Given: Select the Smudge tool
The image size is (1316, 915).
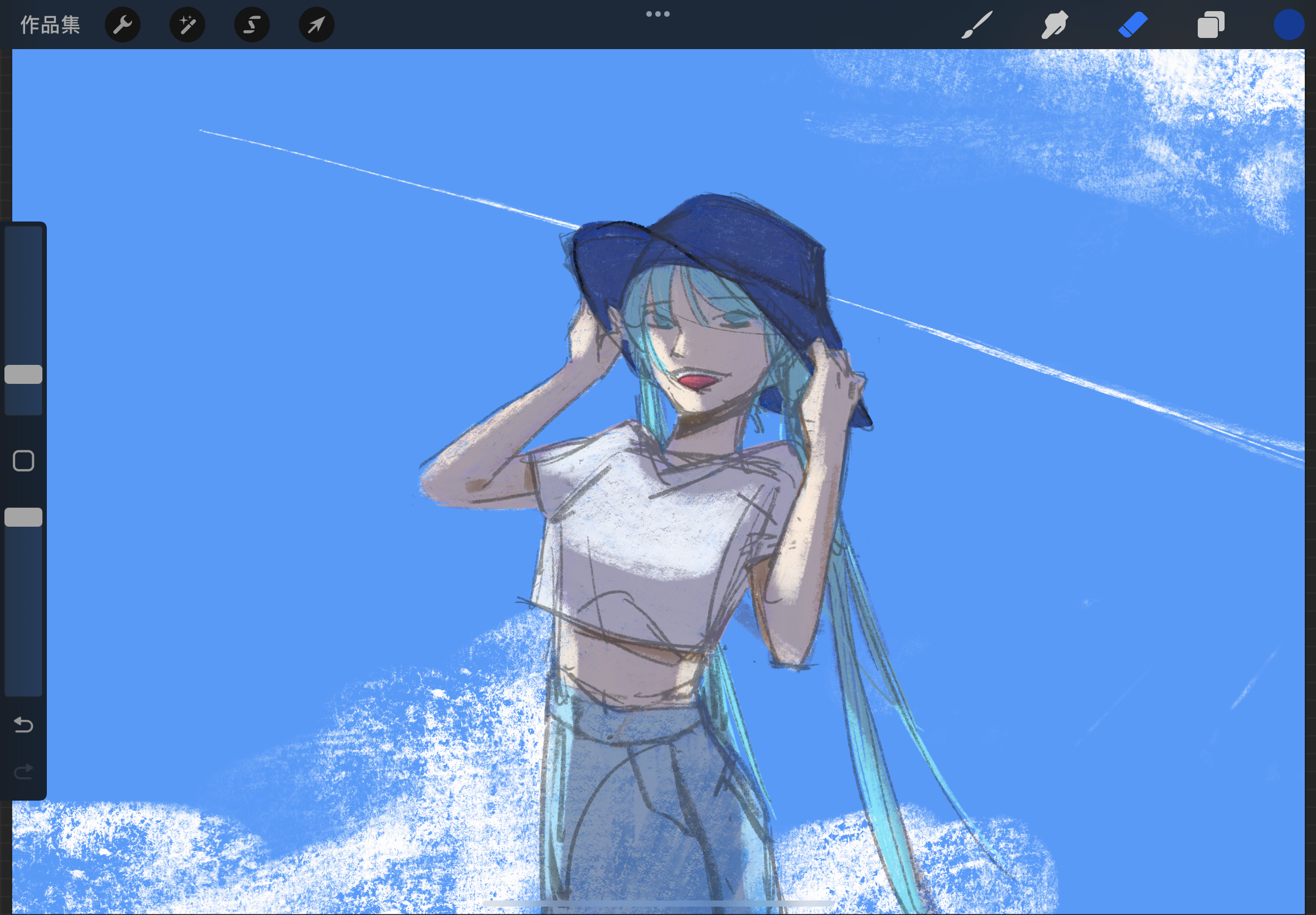Looking at the screenshot, I should 1054,25.
